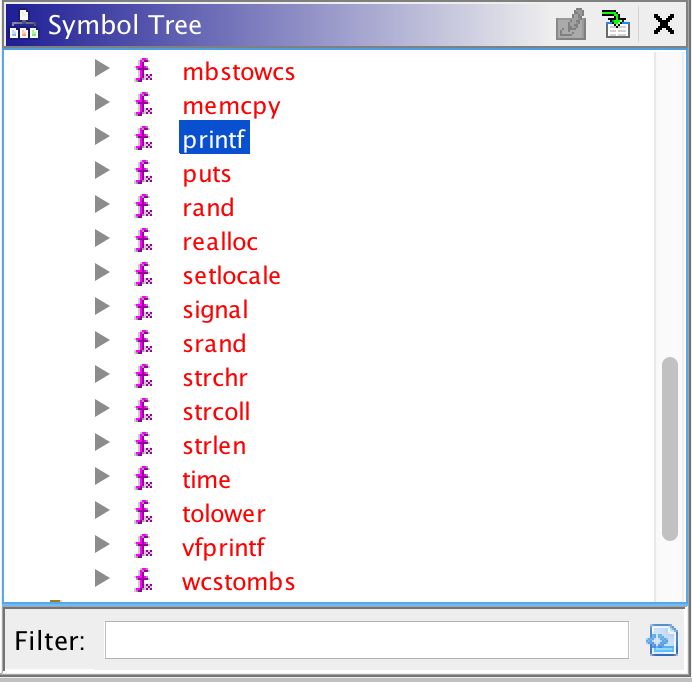This screenshot has width=692, height=682.
Task: Toggle navigate on incoming location changes
Action: tap(615, 25)
